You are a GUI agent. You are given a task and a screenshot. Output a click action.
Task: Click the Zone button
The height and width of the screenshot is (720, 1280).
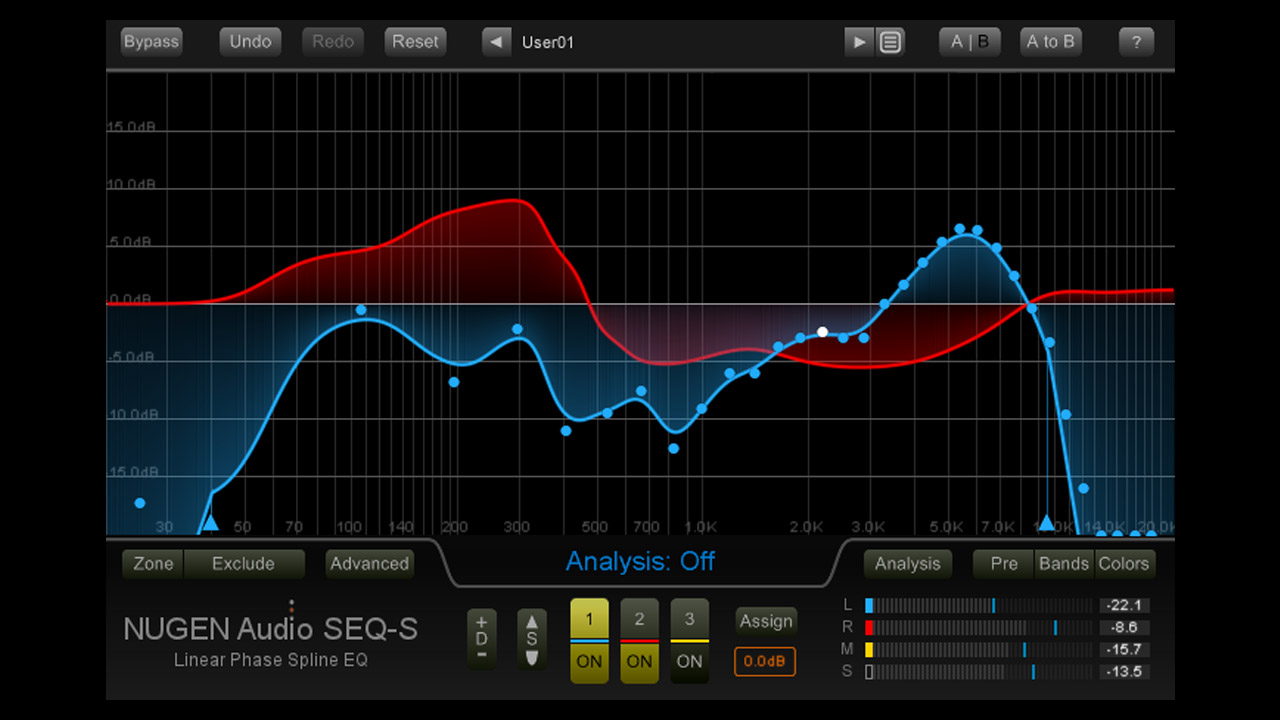click(x=153, y=564)
